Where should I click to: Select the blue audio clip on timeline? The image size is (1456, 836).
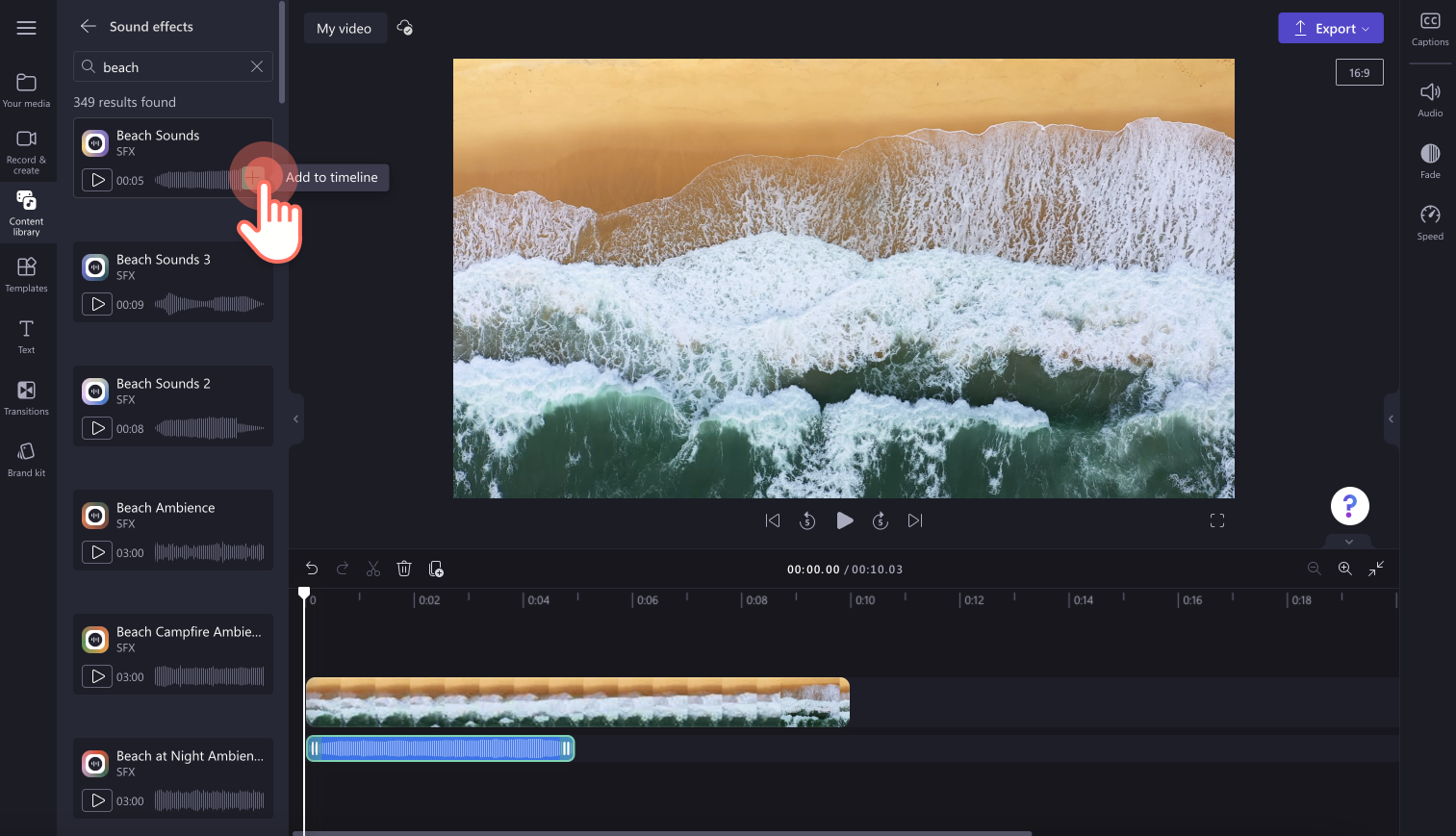pyautogui.click(x=440, y=748)
